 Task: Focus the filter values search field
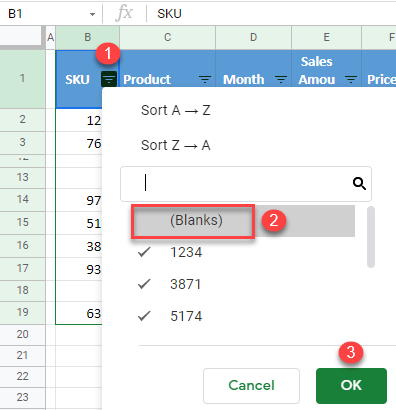click(246, 184)
